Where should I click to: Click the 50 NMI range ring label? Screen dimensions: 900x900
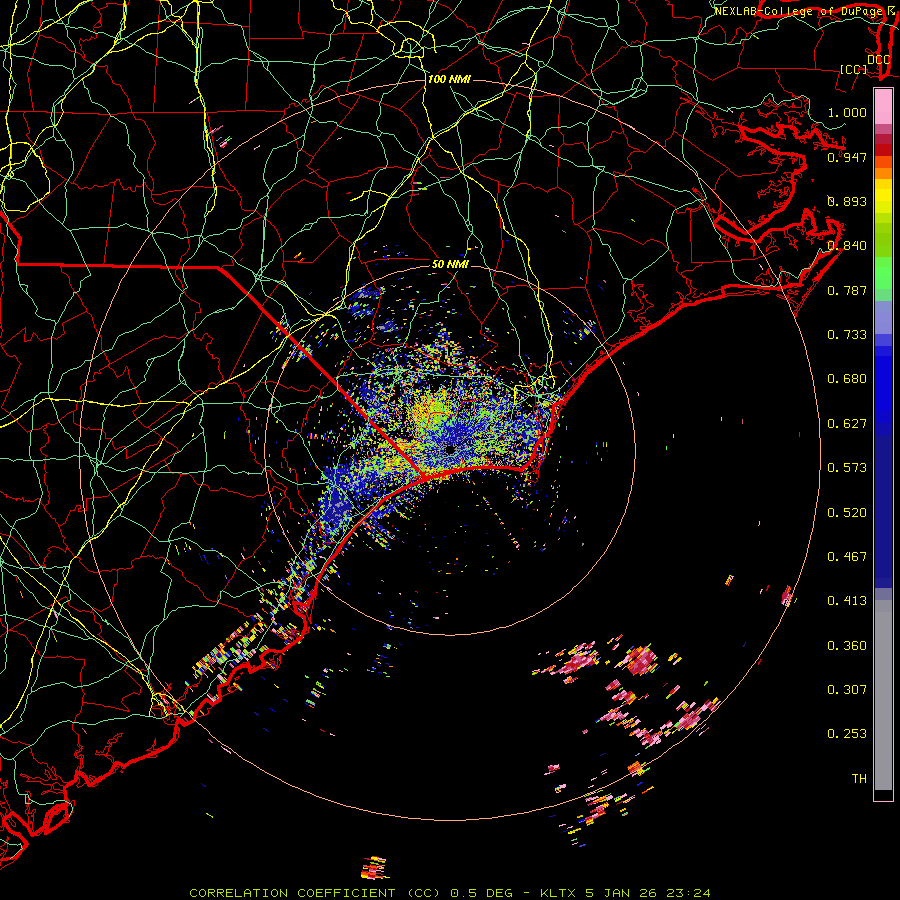450,264
